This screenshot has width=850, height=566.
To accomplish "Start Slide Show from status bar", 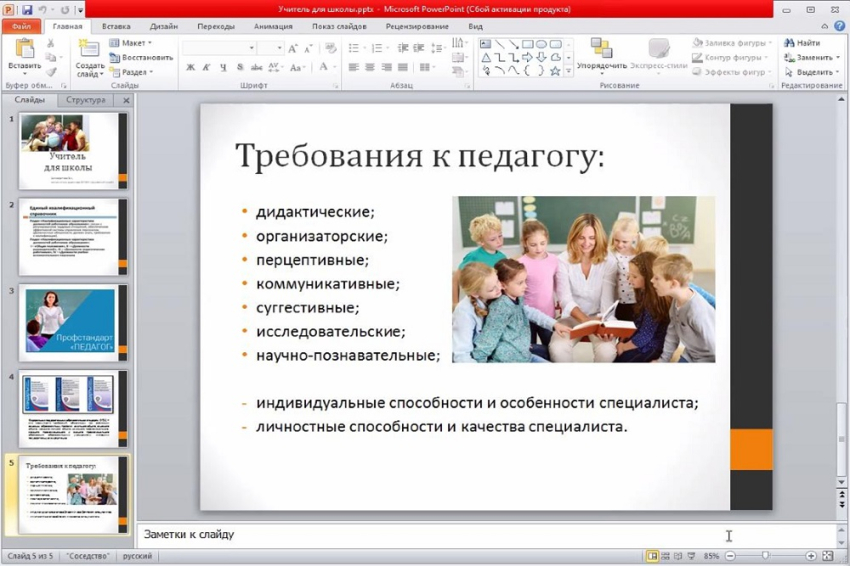I will click(x=691, y=556).
